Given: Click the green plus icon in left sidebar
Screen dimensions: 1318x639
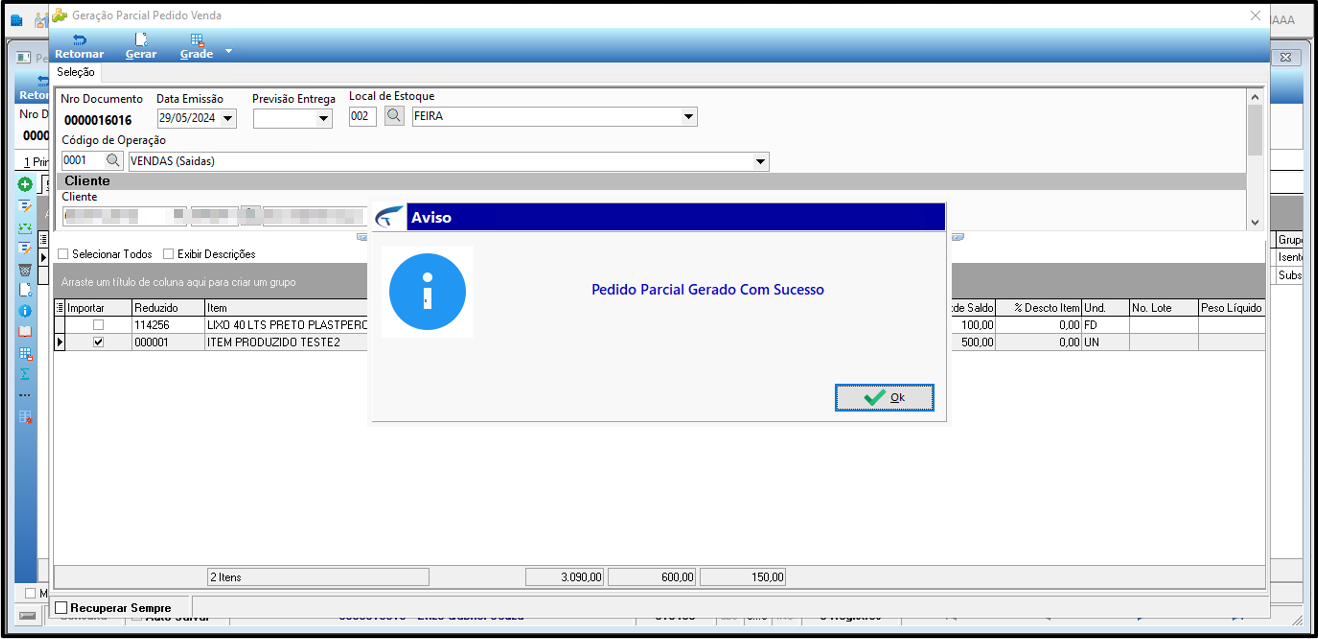Looking at the screenshot, I should (25, 185).
